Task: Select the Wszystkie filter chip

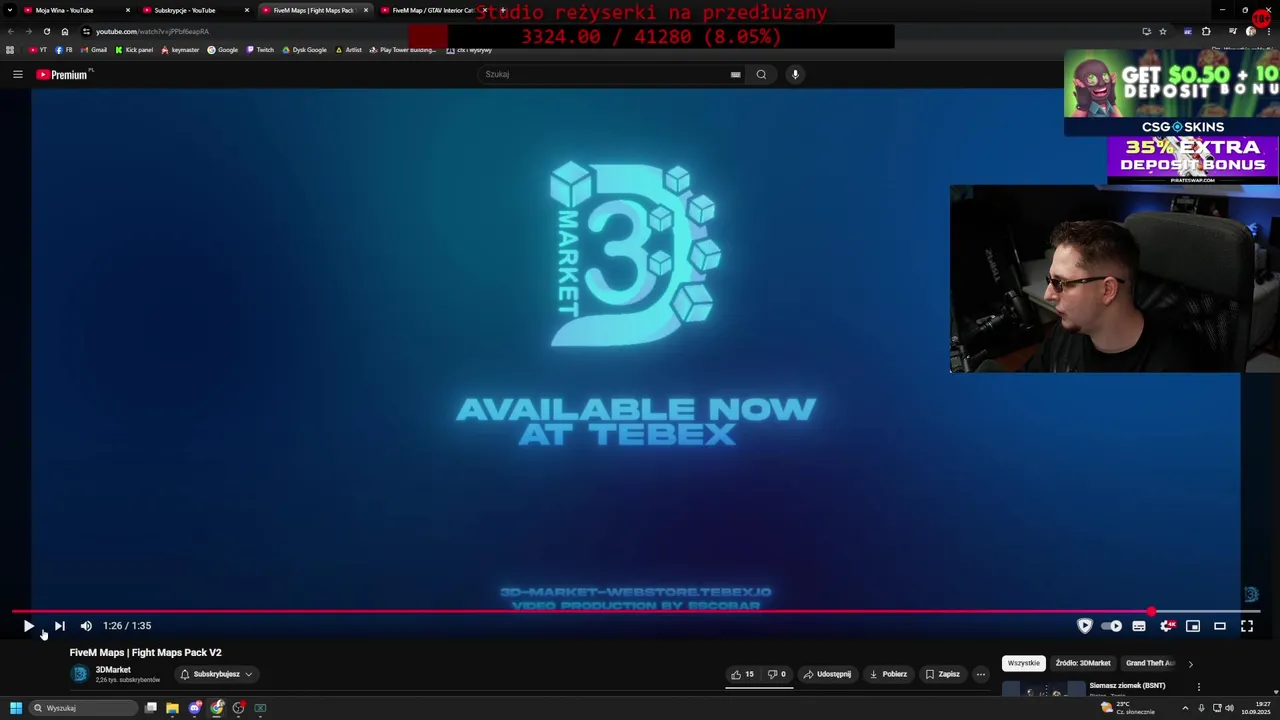Action: coord(1024,663)
